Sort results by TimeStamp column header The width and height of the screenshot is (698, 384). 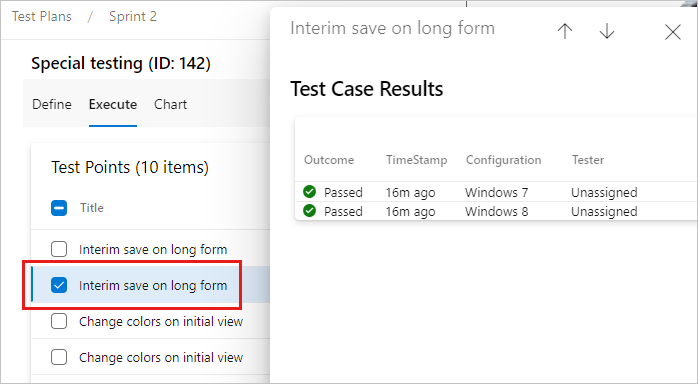416,160
